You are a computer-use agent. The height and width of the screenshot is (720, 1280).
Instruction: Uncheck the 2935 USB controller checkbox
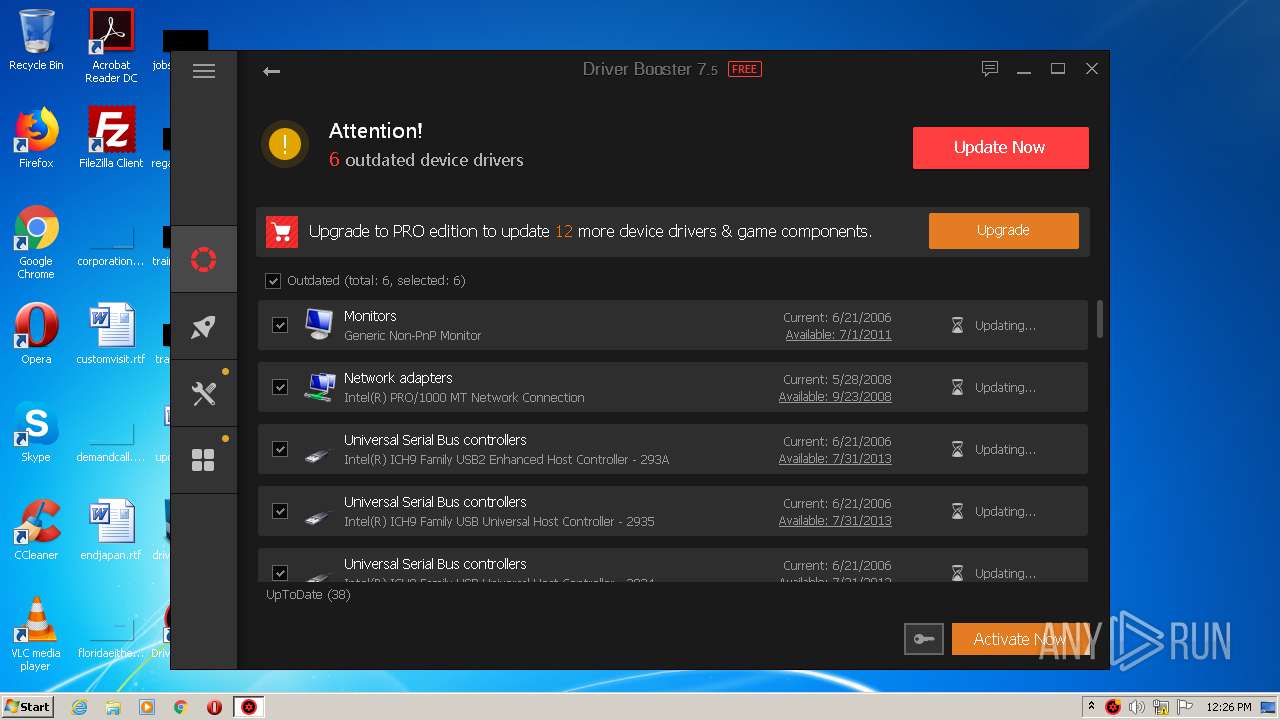coord(280,511)
